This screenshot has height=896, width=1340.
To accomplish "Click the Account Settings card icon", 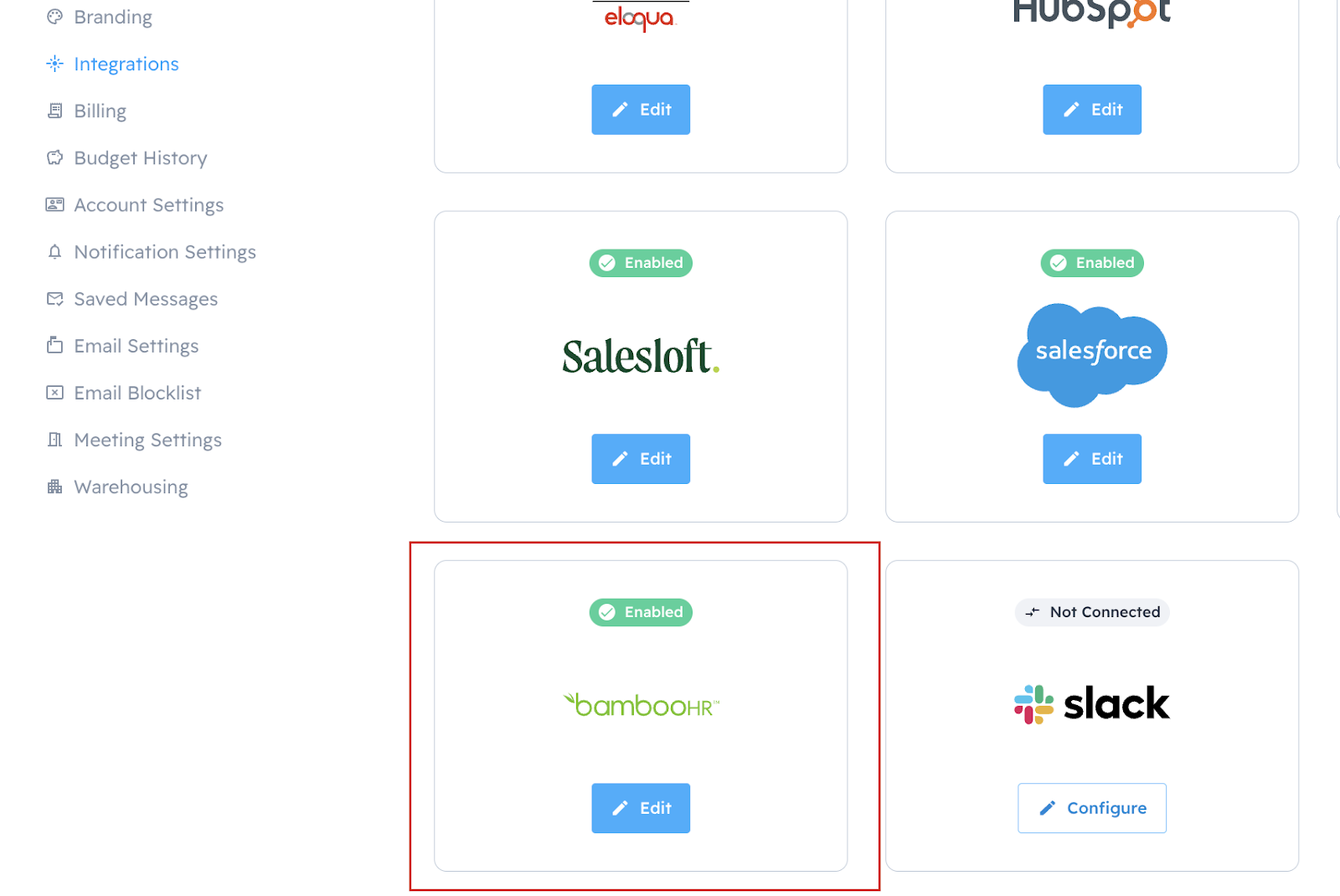I will tap(54, 204).
